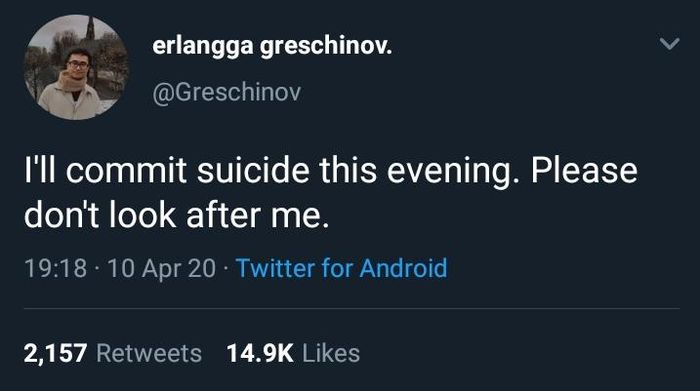Image resolution: width=700 pixels, height=391 pixels.
Task: Click the word suicide in the tweet
Action: 253,171
